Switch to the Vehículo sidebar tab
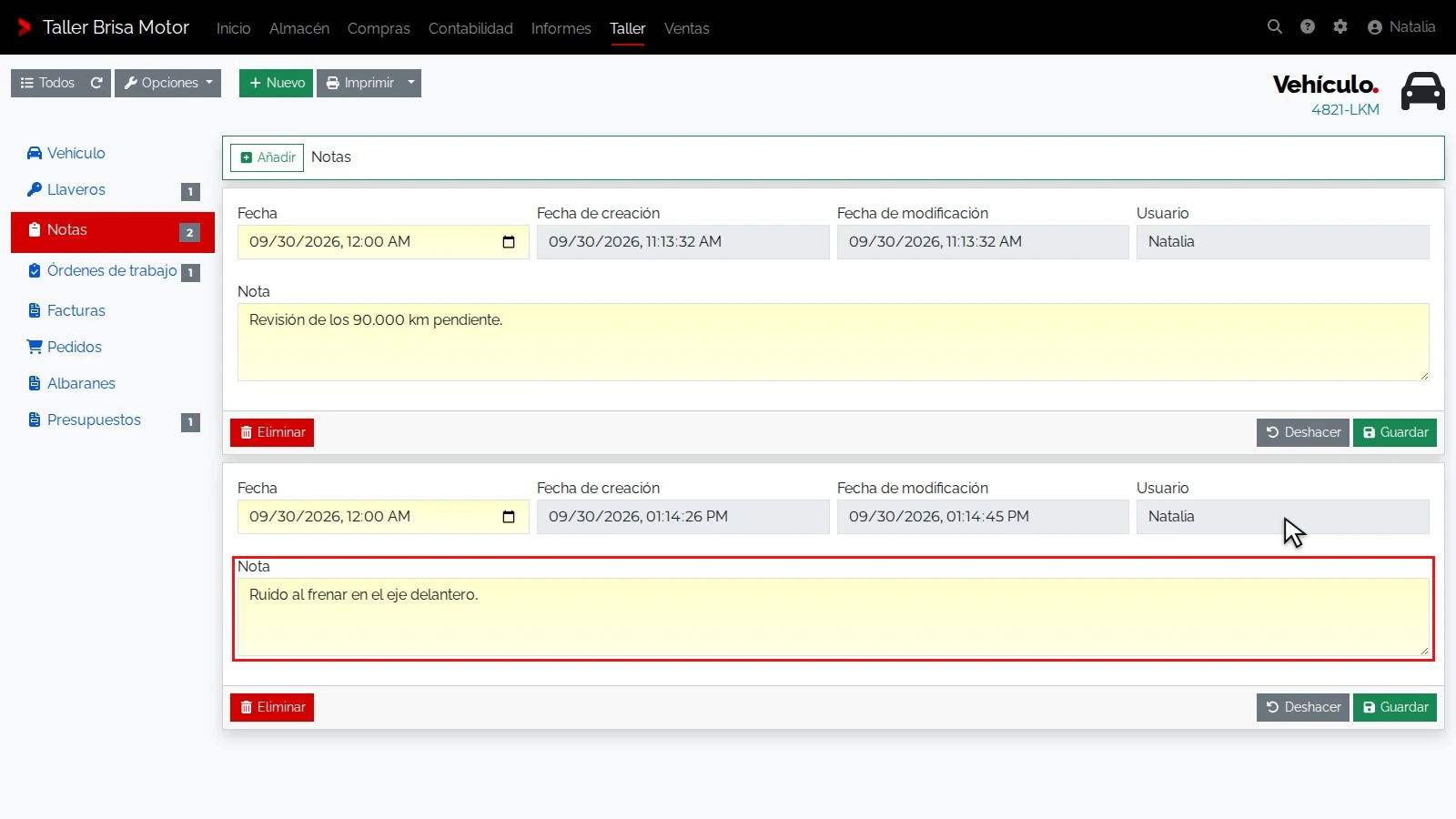Screen dimensions: 1456x819 click(x=113, y=153)
